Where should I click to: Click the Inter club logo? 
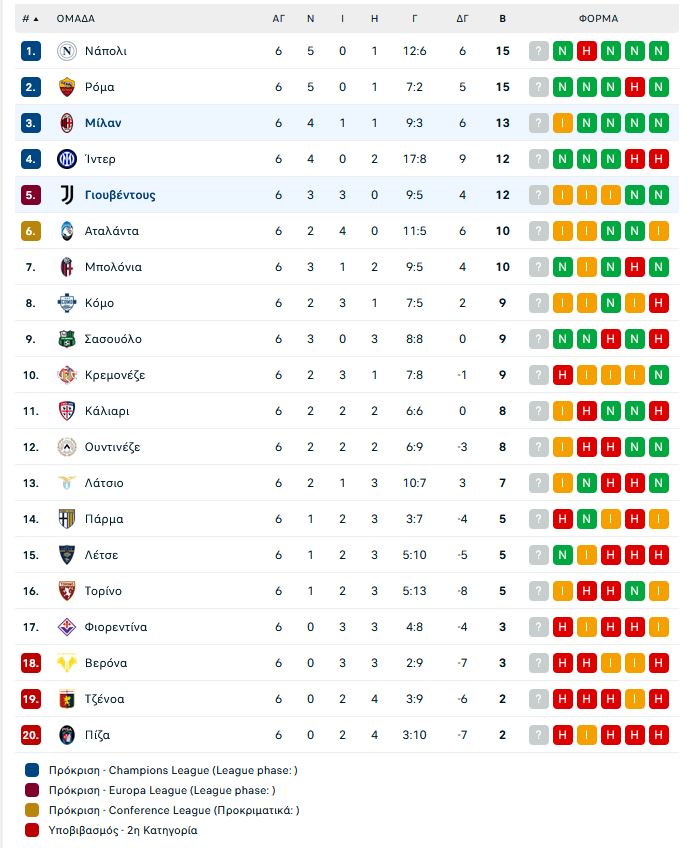(67, 159)
